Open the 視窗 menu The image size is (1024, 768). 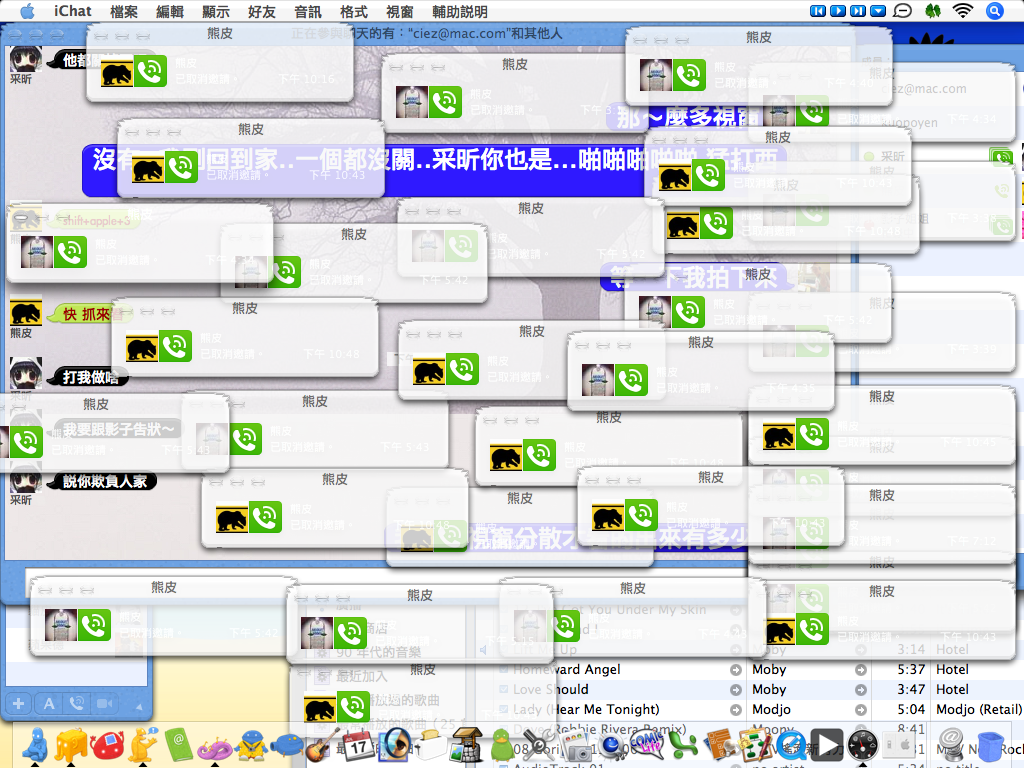coord(400,11)
